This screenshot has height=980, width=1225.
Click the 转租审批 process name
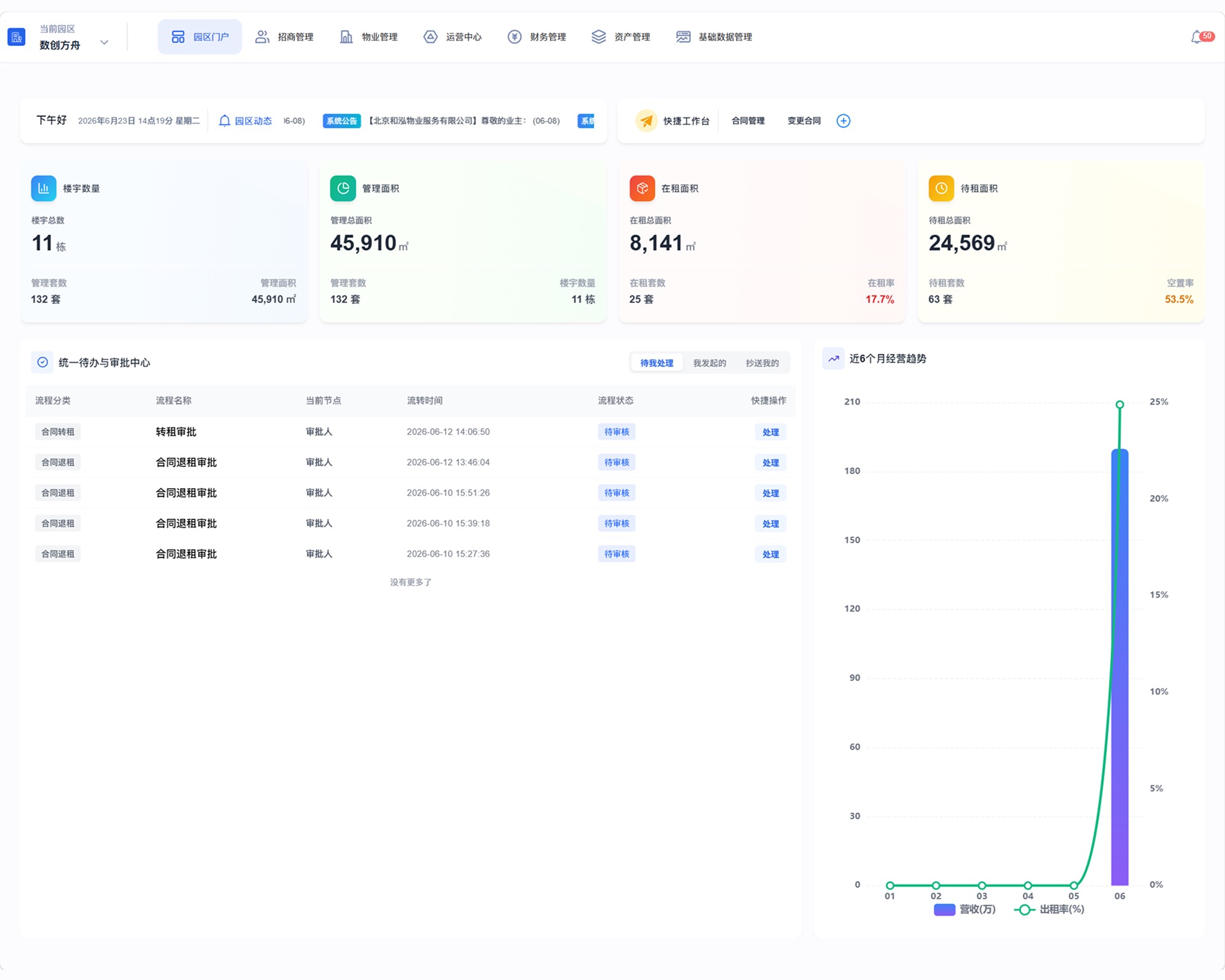(x=176, y=432)
